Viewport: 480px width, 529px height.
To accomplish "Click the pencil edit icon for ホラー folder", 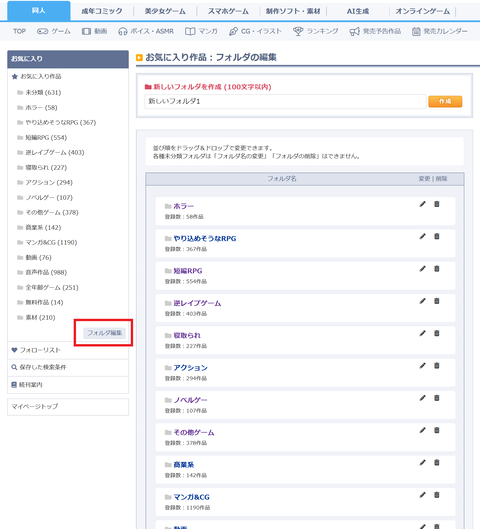I will pyautogui.click(x=422, y=204).
